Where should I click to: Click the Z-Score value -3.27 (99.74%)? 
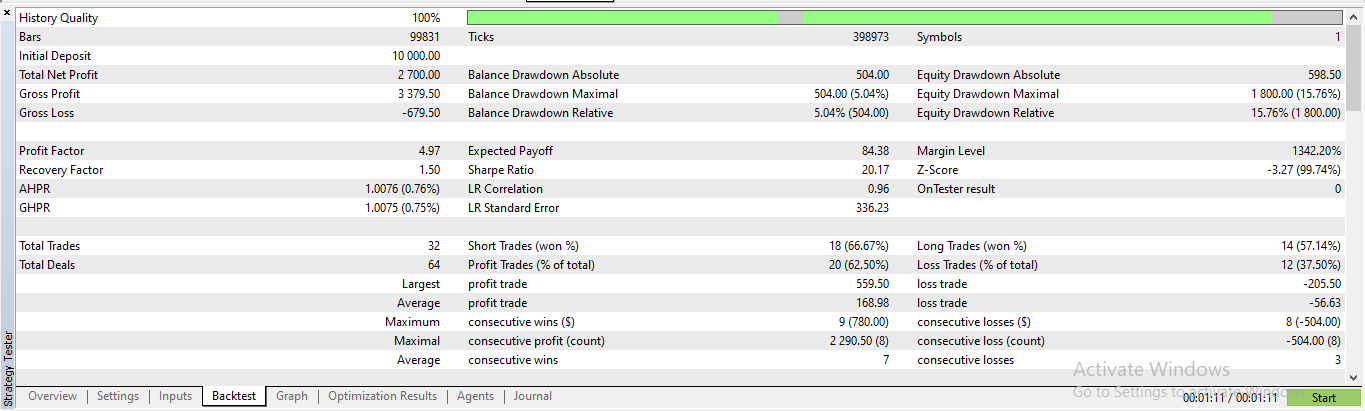[x=1304, y=170]
